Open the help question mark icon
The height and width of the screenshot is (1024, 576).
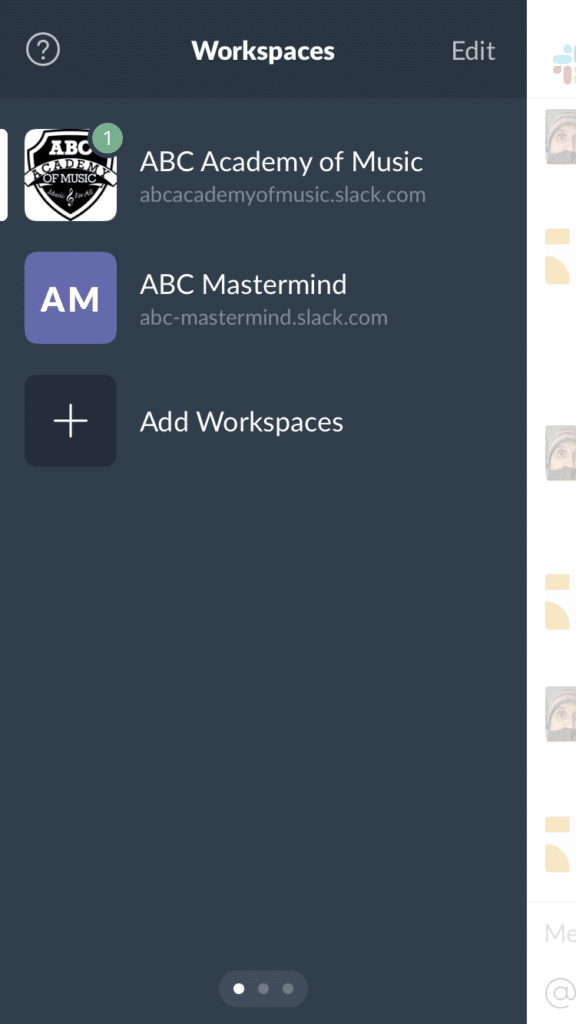(x=43, y=50)
